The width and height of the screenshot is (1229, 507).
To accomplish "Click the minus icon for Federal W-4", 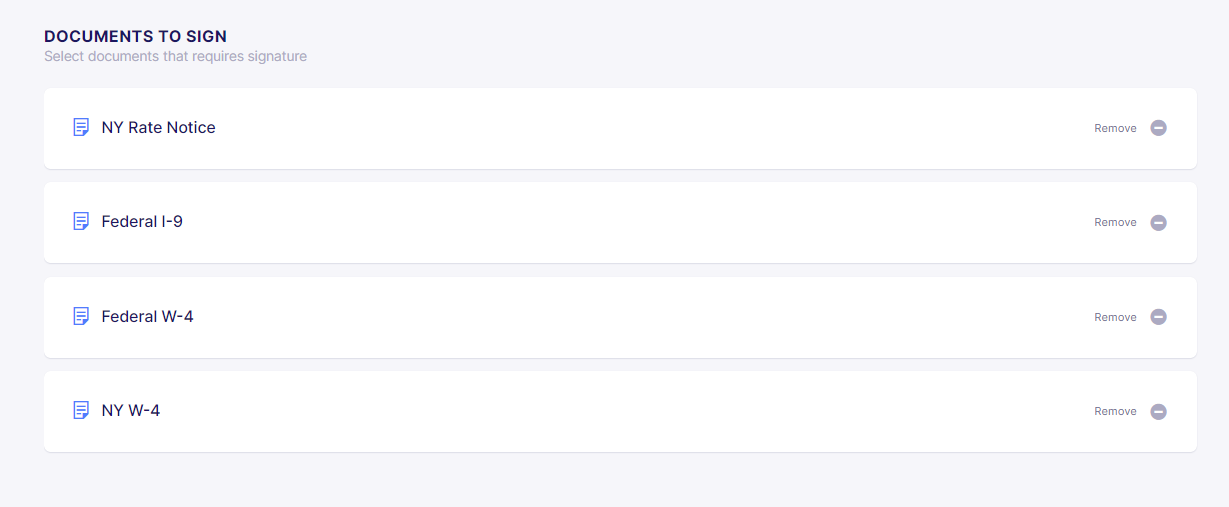I will tap(1158, 317).
